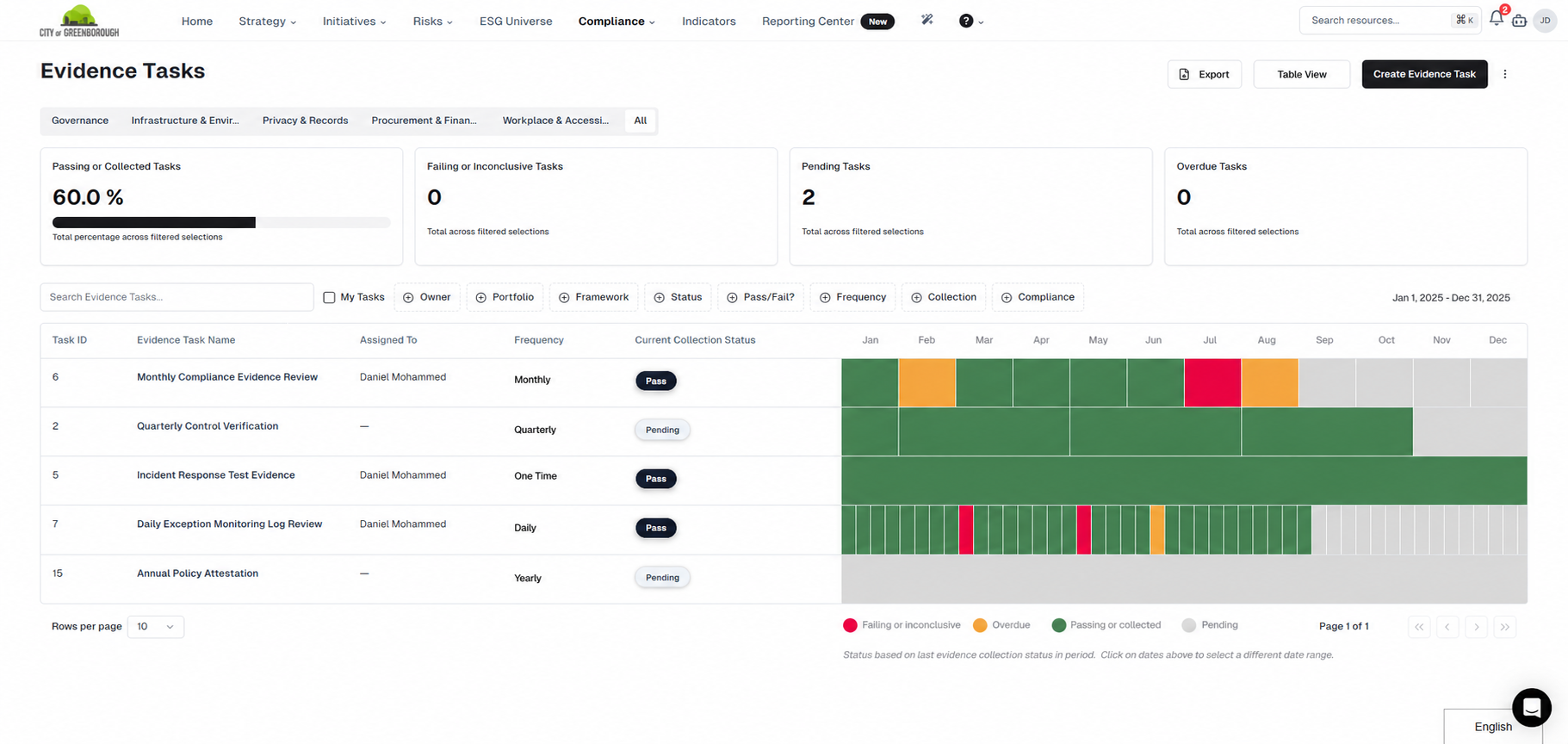Go to Home in the navigation

[x=197, y=21]
